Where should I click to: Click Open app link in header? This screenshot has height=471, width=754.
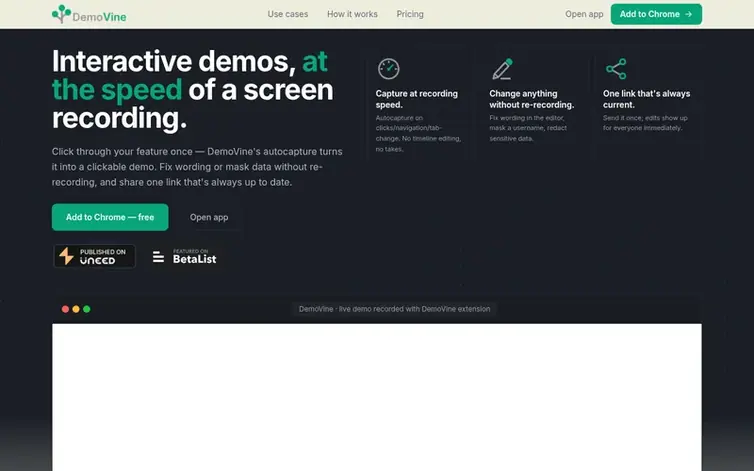click(x=584, y=14)
